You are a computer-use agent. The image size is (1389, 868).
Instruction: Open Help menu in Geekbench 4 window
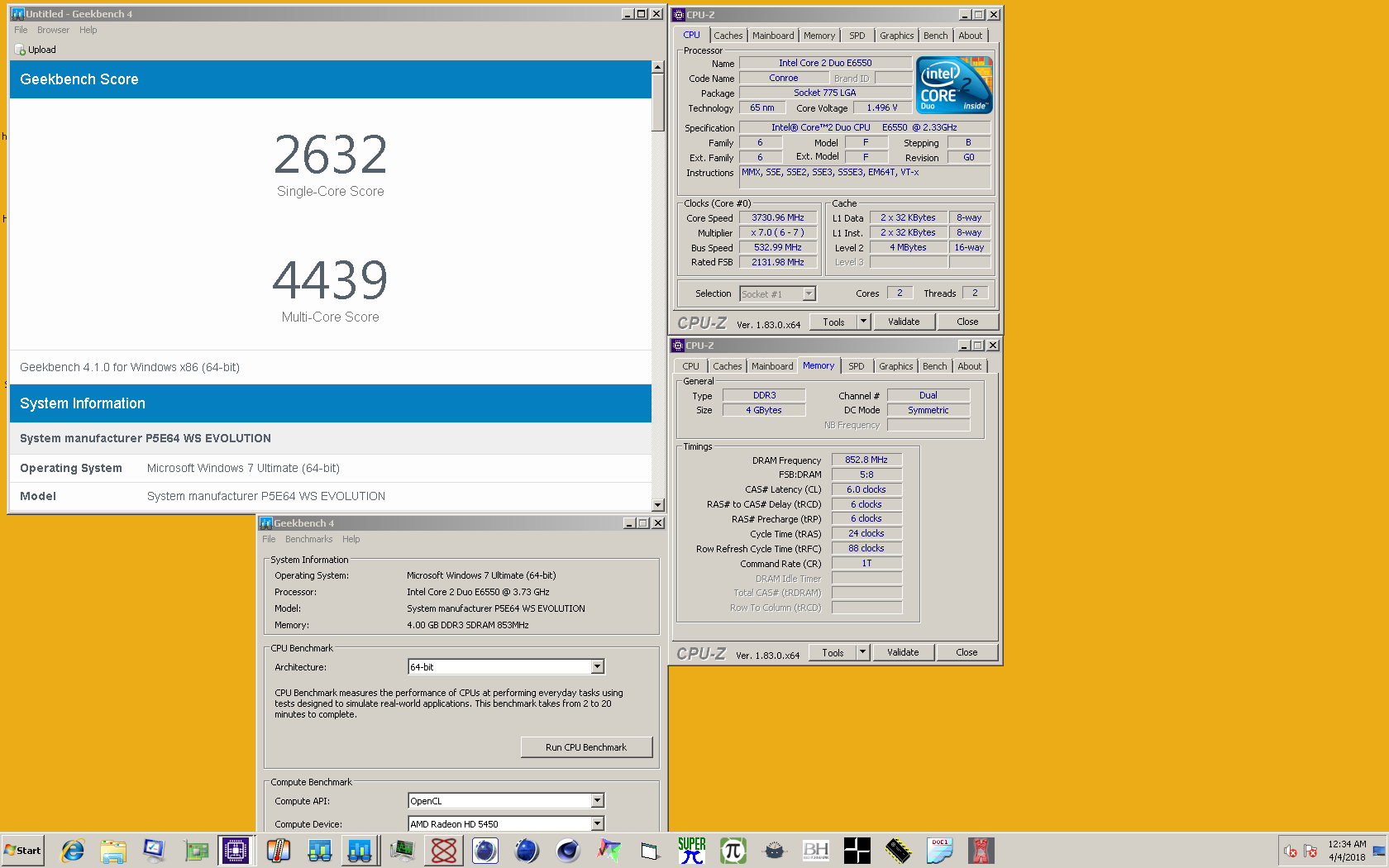[x=351, y=539]
